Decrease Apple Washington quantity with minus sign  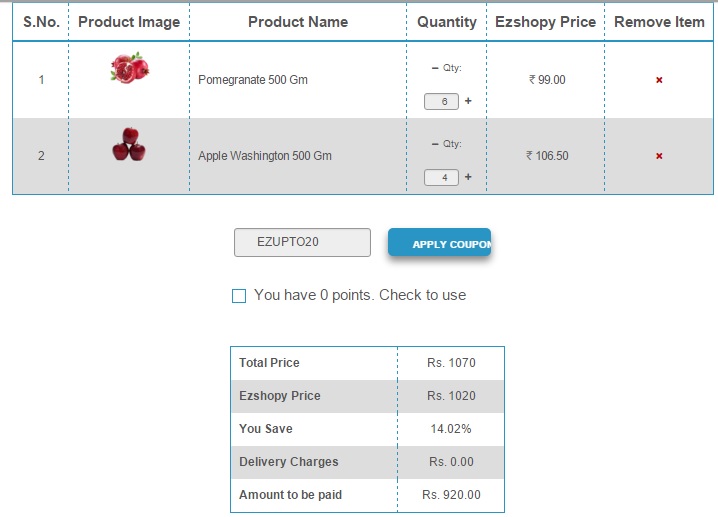point(435,144)
